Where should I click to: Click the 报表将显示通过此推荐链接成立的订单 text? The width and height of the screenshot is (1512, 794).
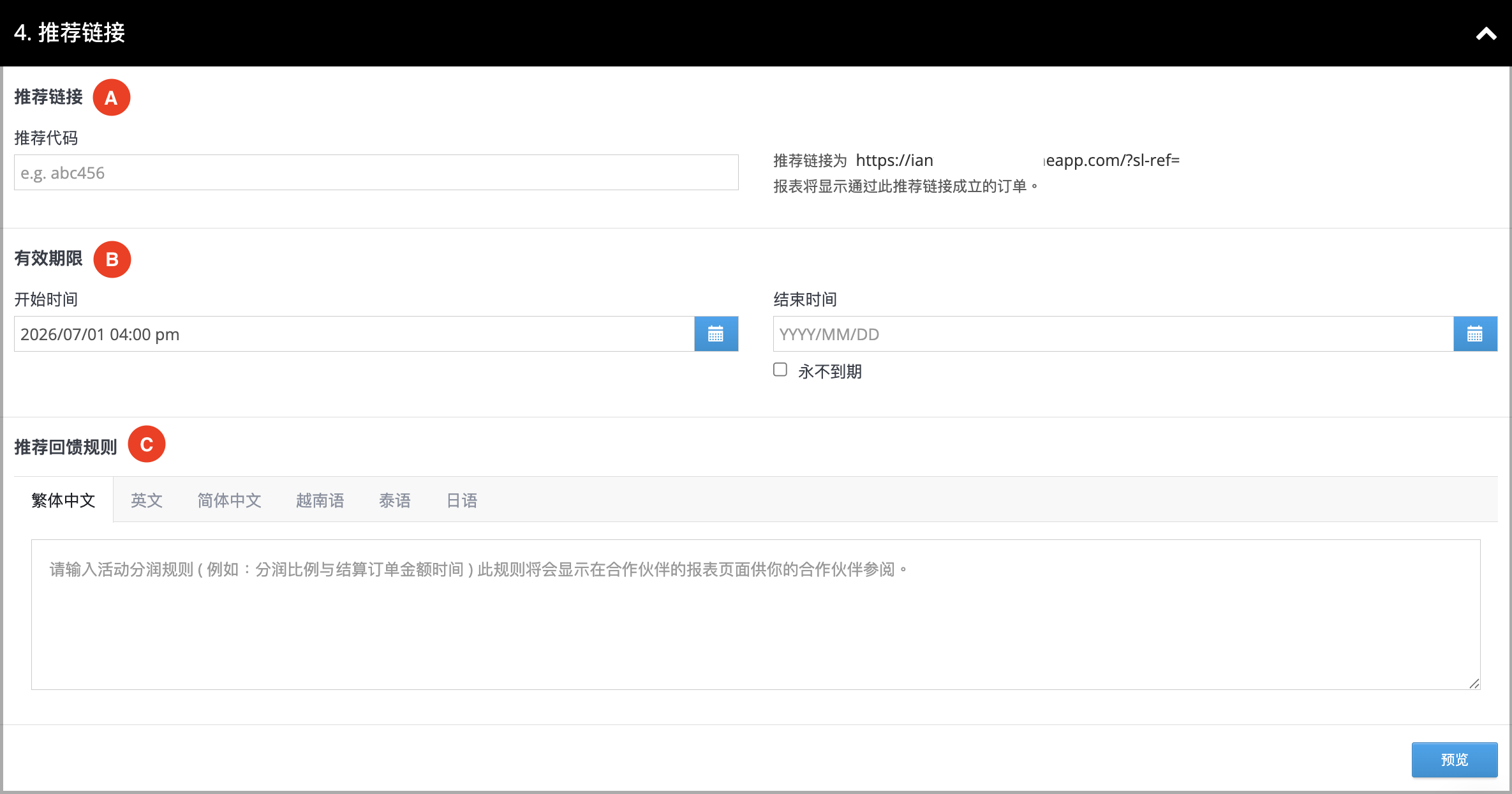[906, 186]
